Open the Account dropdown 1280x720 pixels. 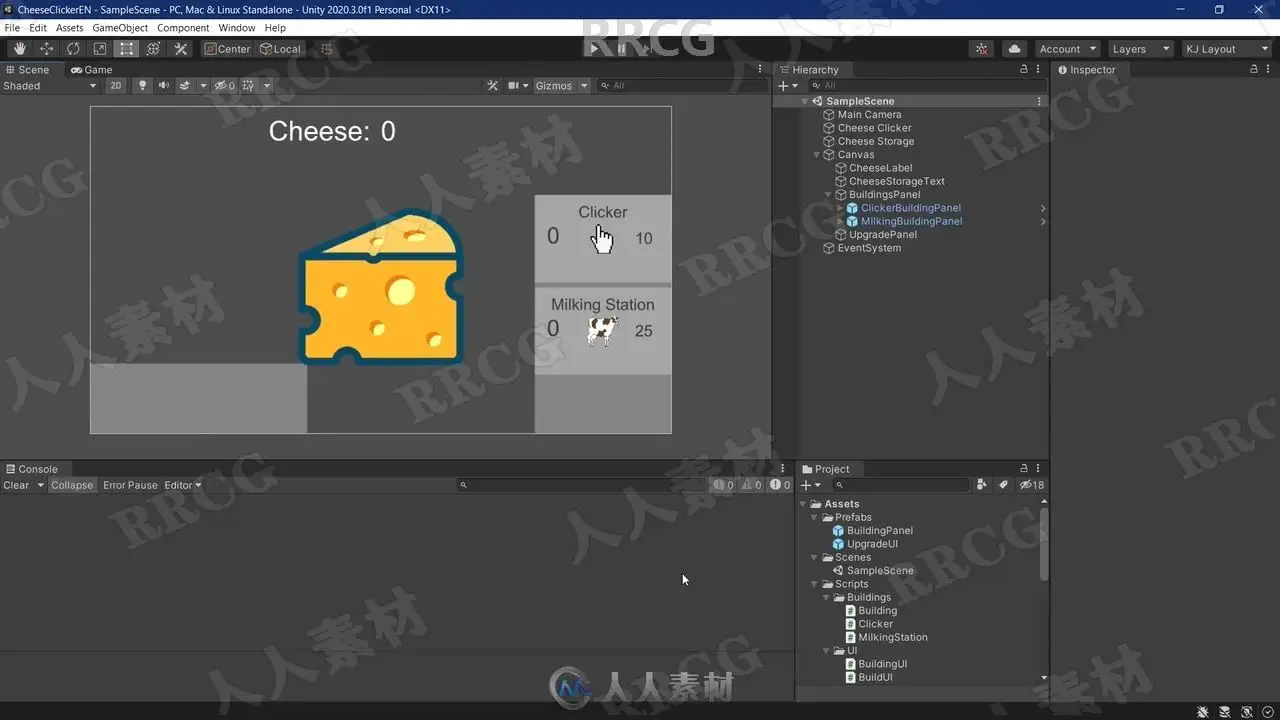1066,49
